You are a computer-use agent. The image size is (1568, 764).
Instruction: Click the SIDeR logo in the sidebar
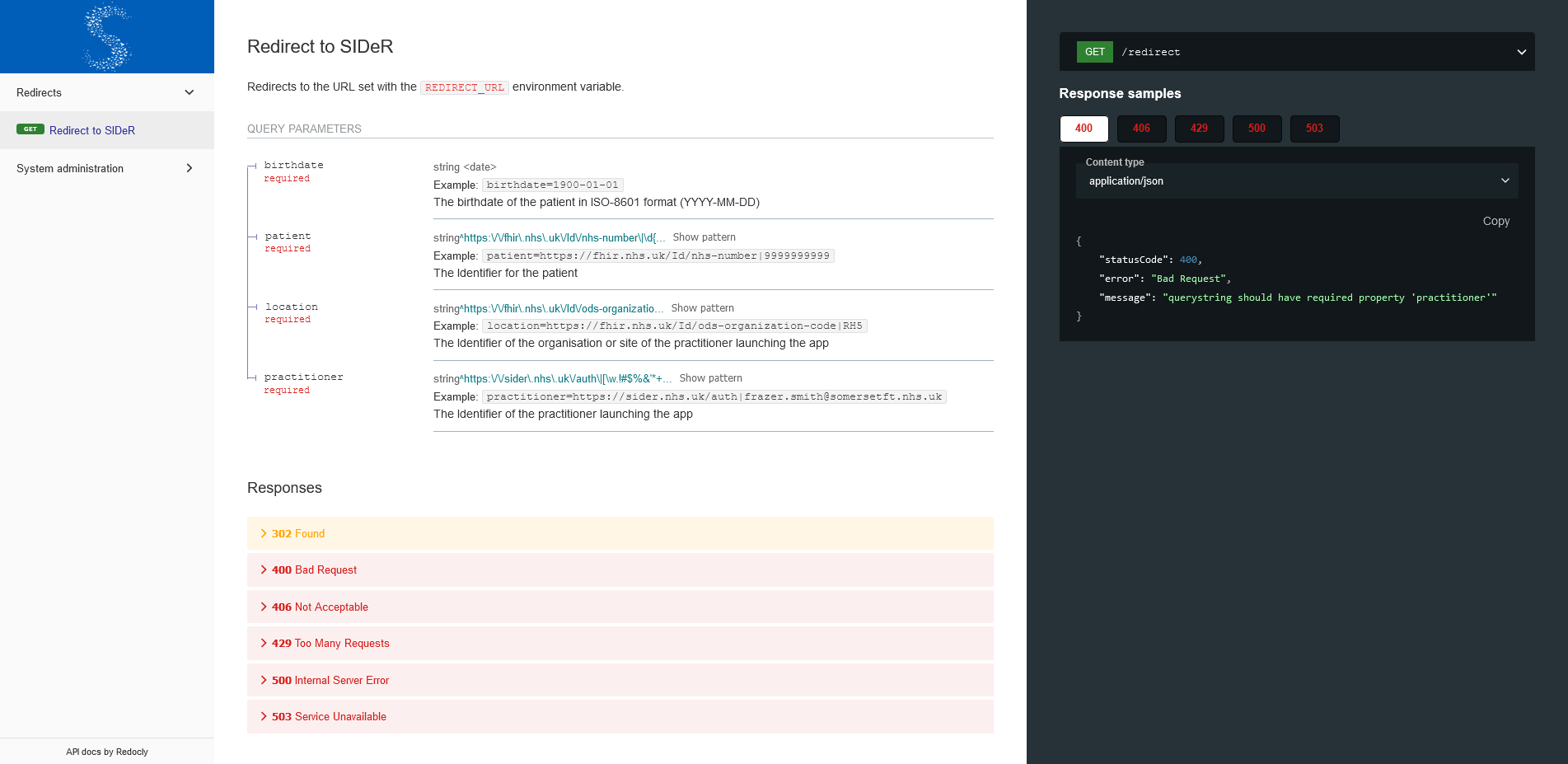tap(107, 36)
